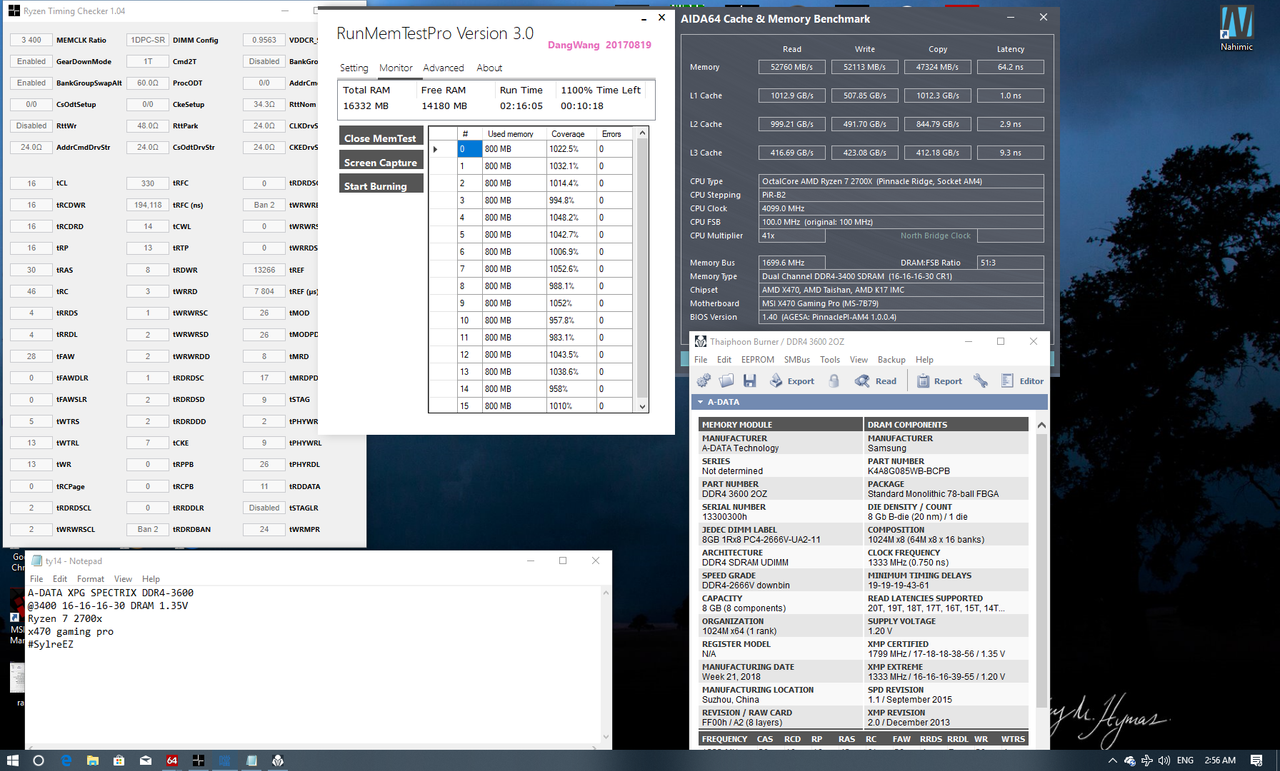Click the 1052.6% coverage cell
This screenshot has width=1280, height=771.
coord(571,269)
